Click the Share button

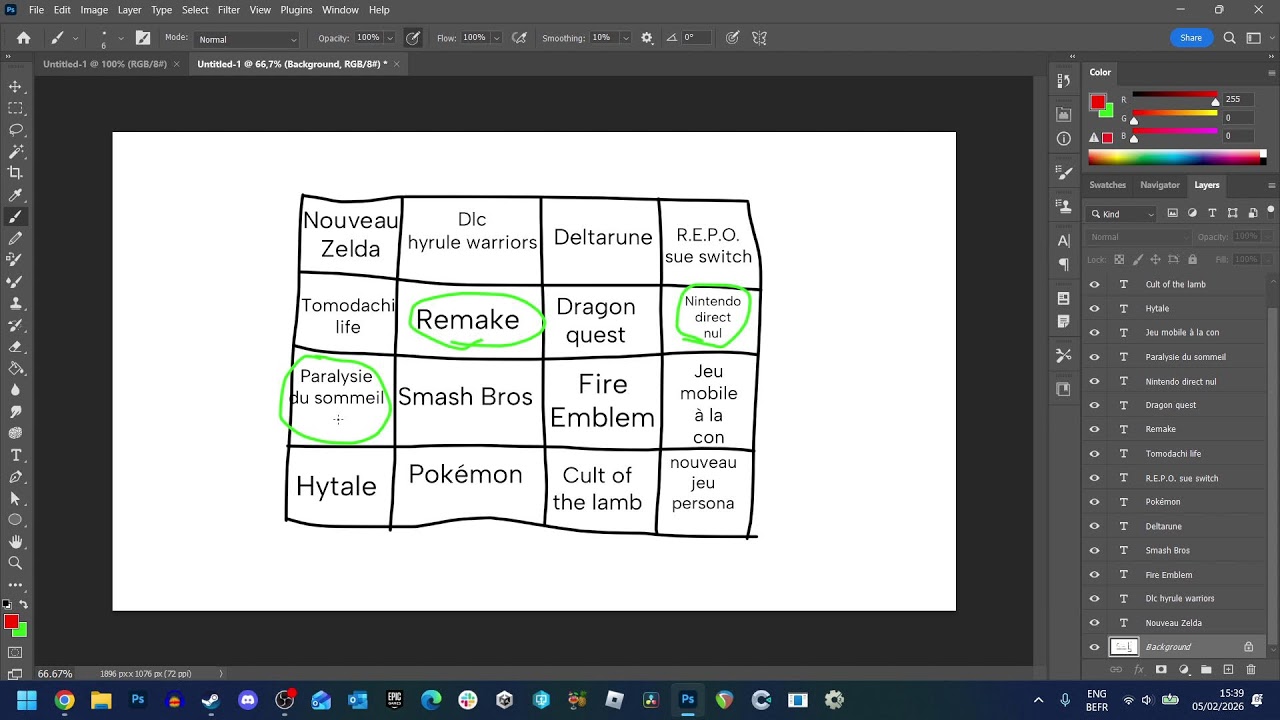tap(1191, 38)
